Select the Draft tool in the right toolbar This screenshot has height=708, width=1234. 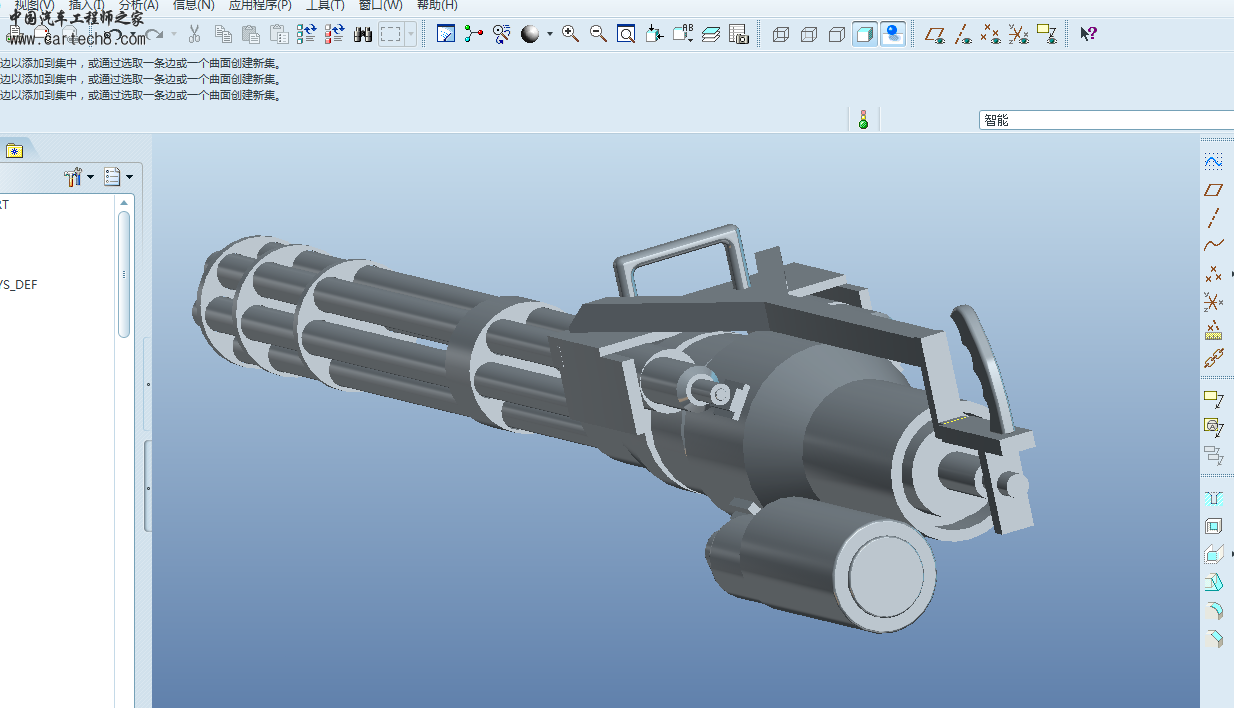pos(1213,582)
